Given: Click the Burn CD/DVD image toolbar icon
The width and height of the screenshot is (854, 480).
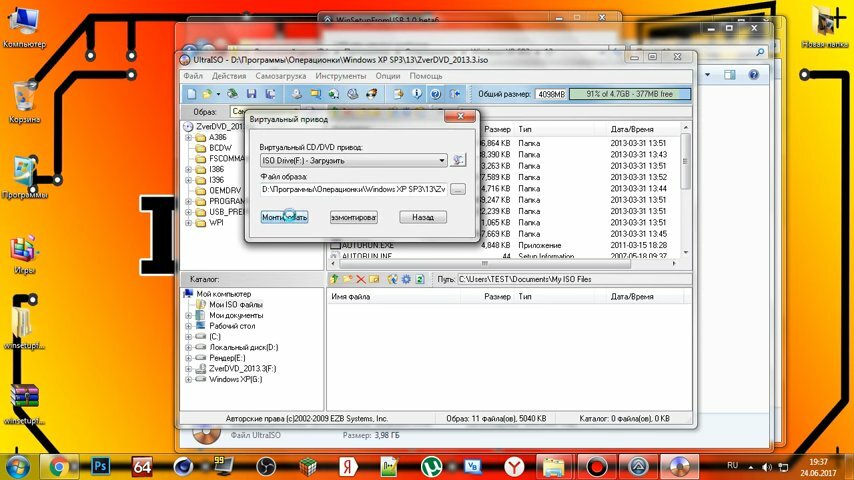Looking at the screenshot, I should coord(371,94).
